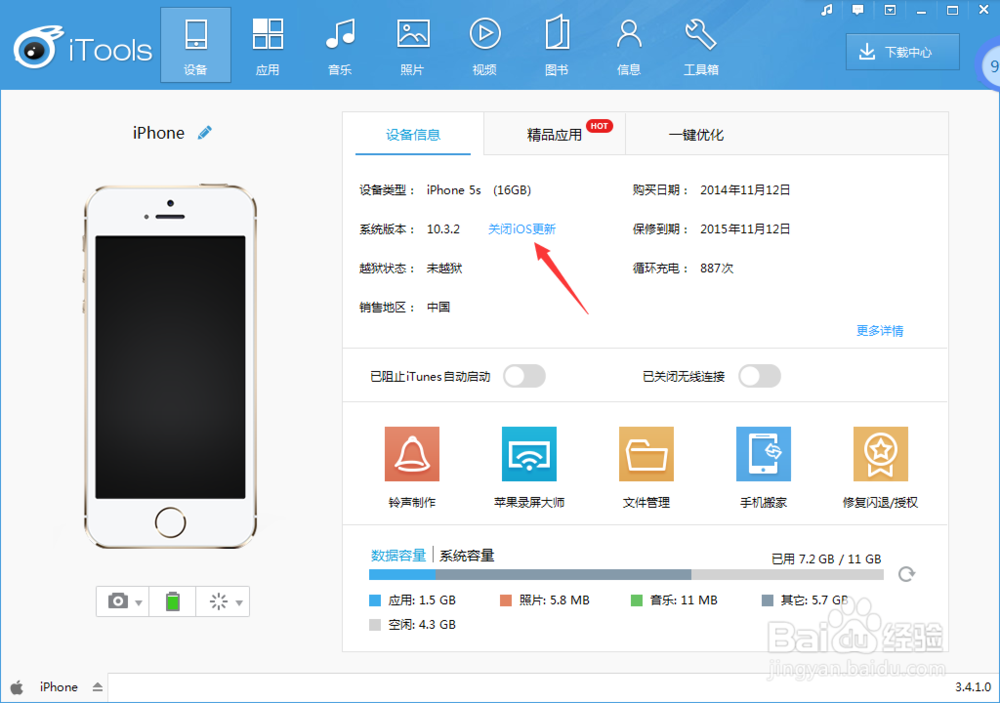This screenshot has height=703, width=1000.
Task: Toggle 已阻止iTunes自动启动 switch
Action: coord(524,376)
